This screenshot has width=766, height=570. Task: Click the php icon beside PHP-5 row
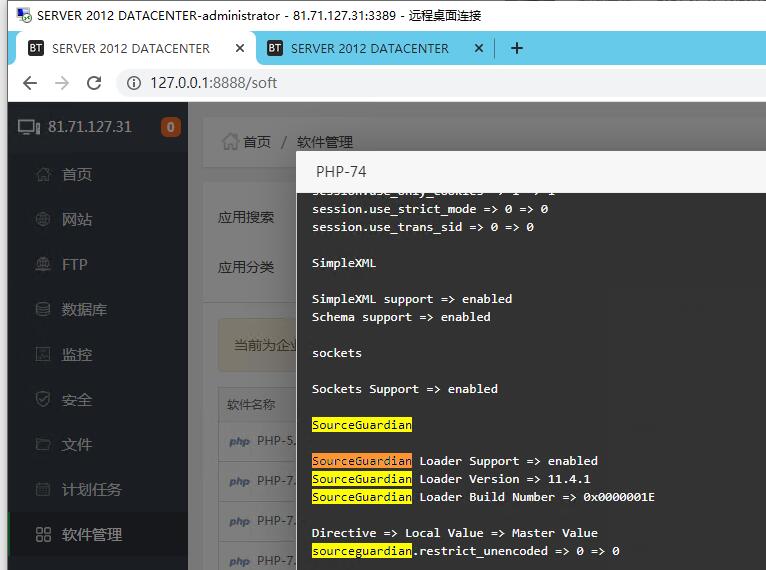(239, 442)
